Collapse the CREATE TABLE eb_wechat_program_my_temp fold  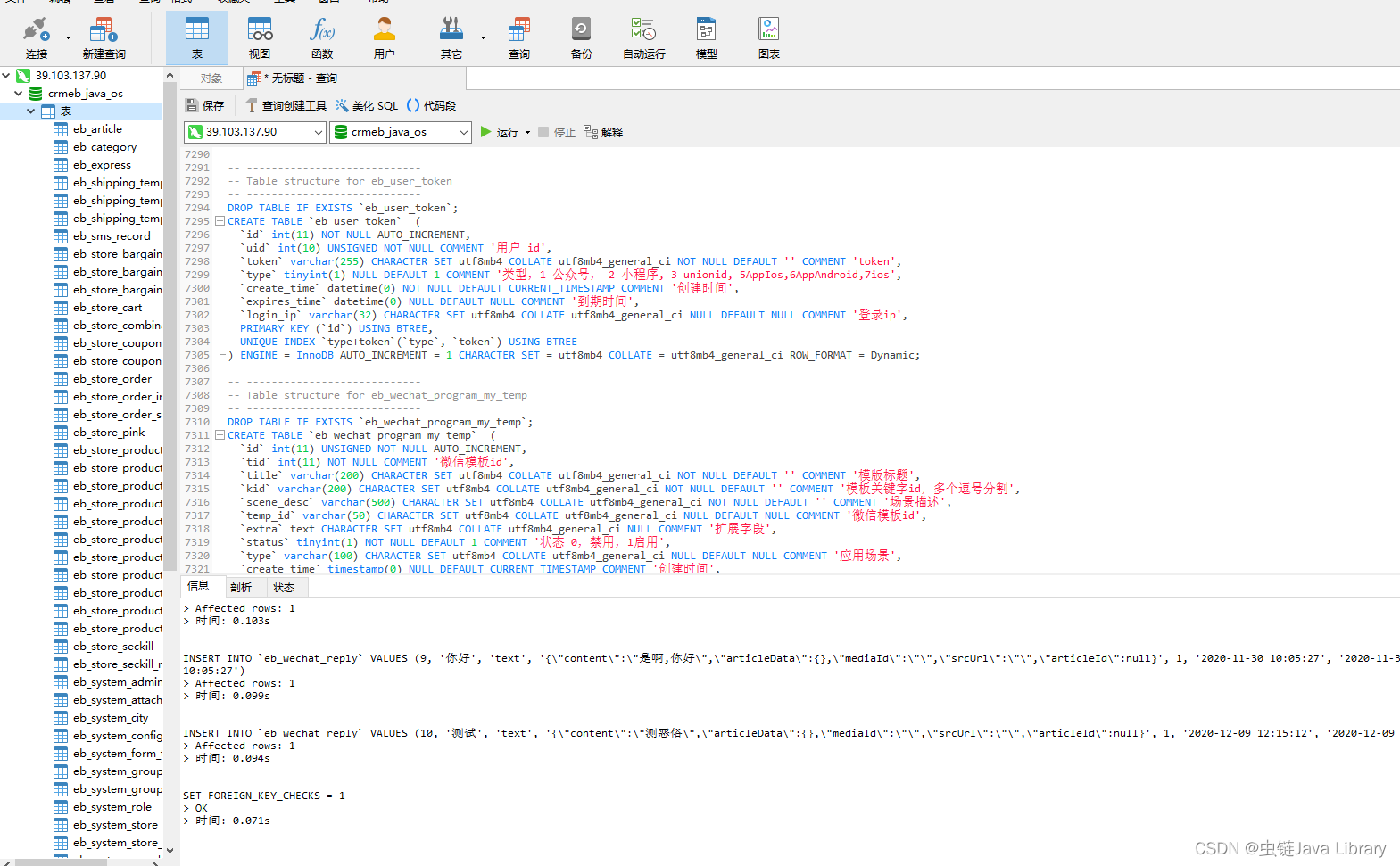point(220,435)
